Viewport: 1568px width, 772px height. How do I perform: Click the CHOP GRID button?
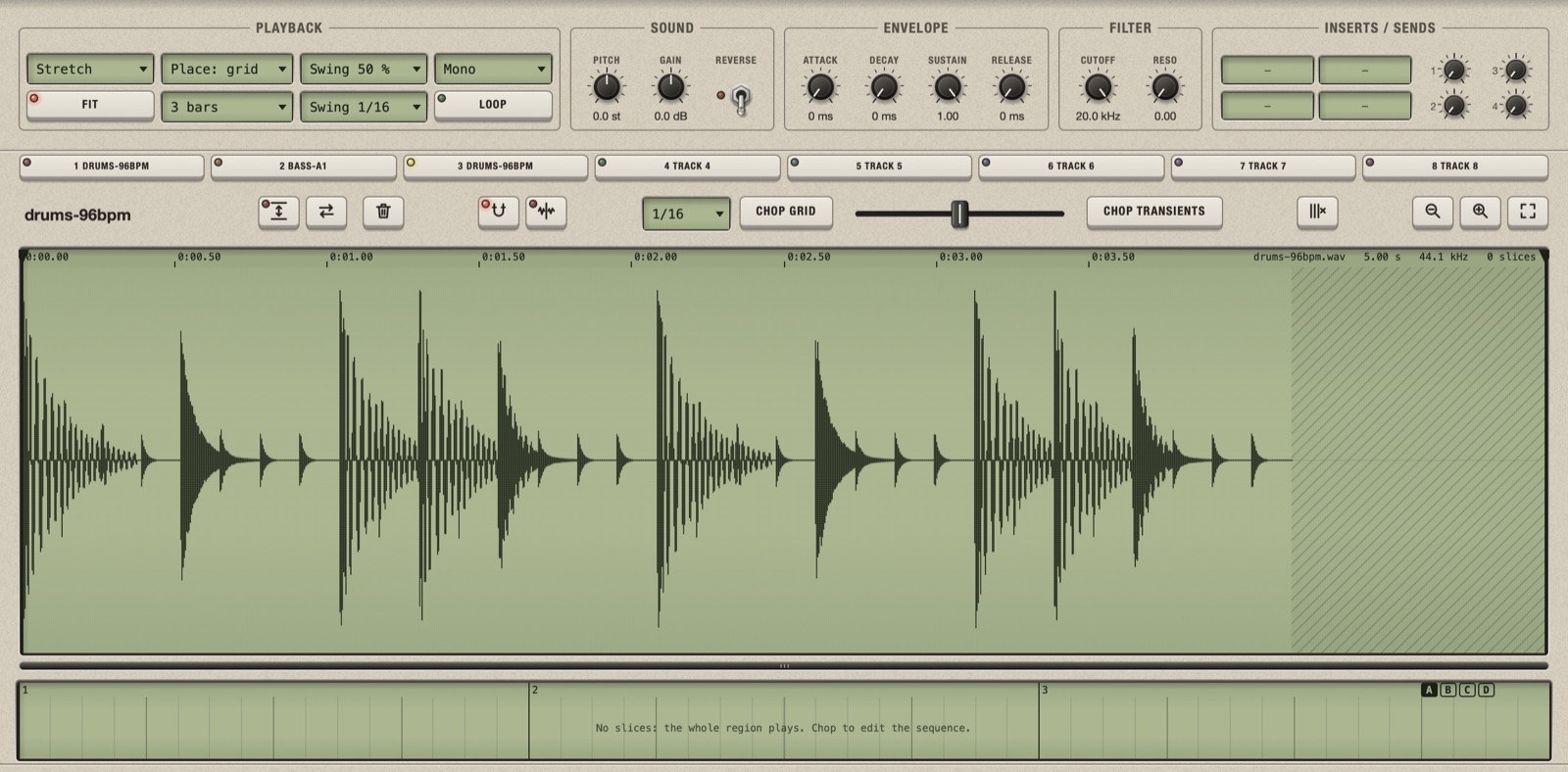click(x=786, y=212)
